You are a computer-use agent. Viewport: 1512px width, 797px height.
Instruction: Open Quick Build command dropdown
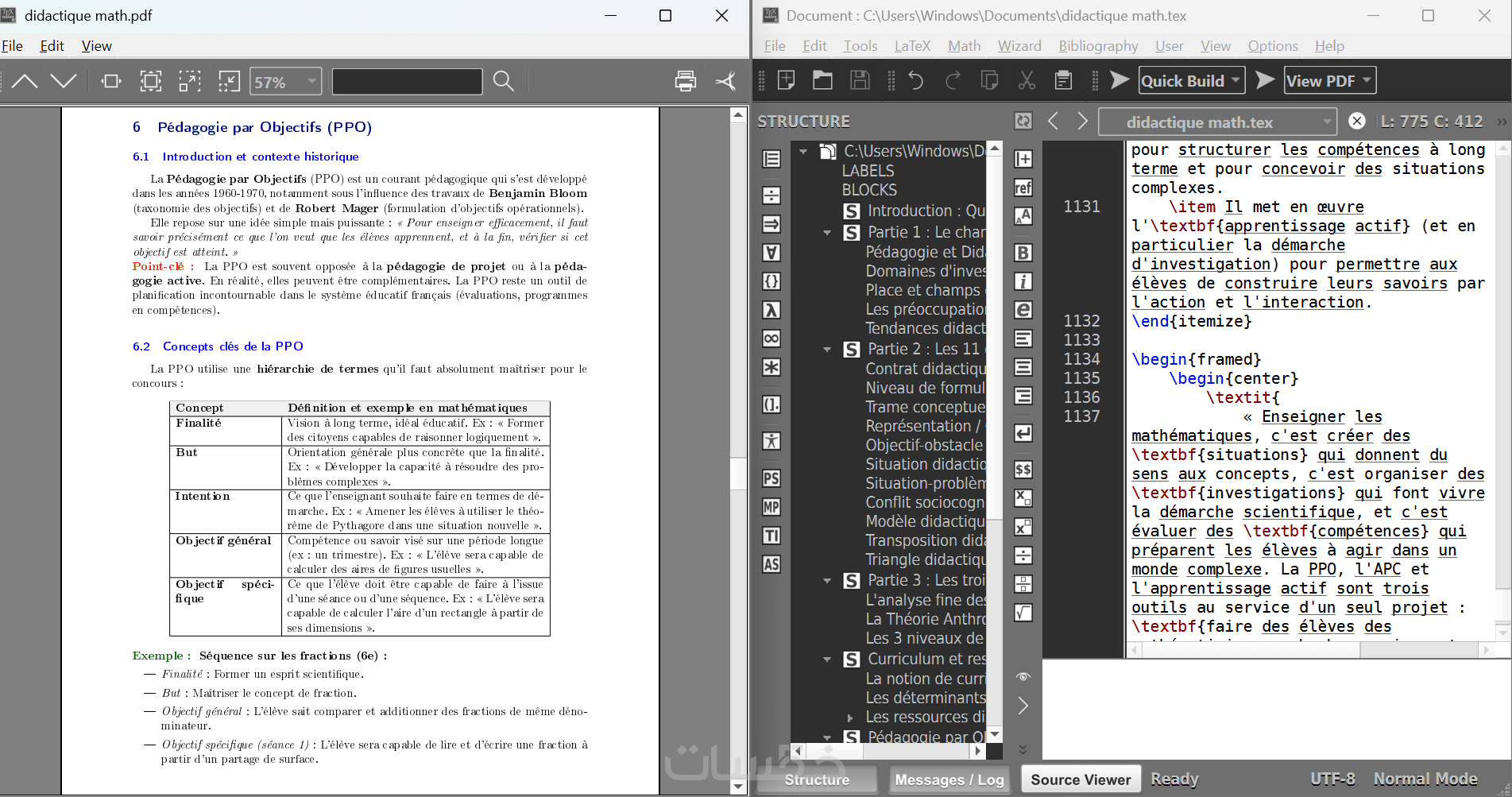coord(1236,80)
